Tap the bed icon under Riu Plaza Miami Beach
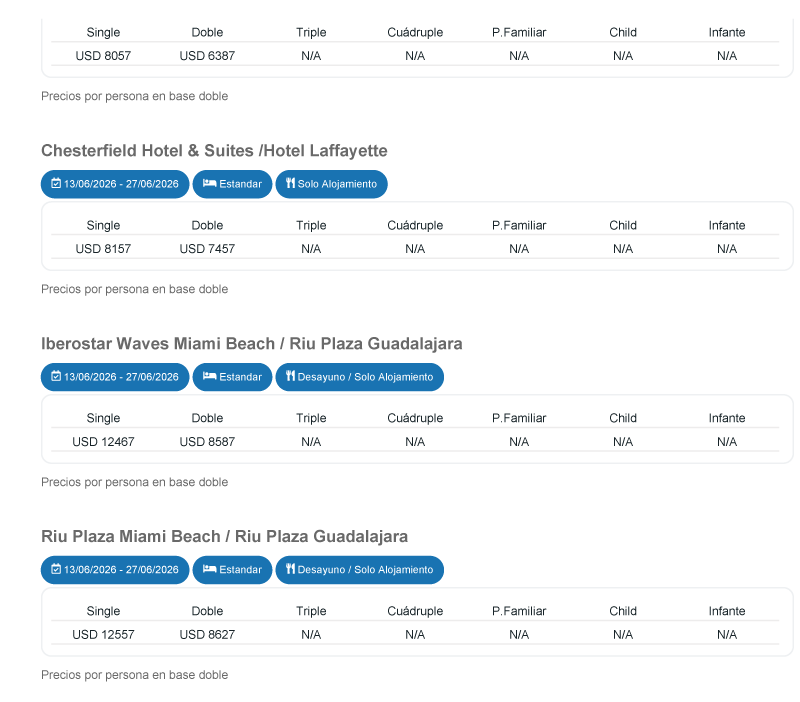The height and width of the screenshot is (702, 800). pyautogui.click(x=209, y=570)
